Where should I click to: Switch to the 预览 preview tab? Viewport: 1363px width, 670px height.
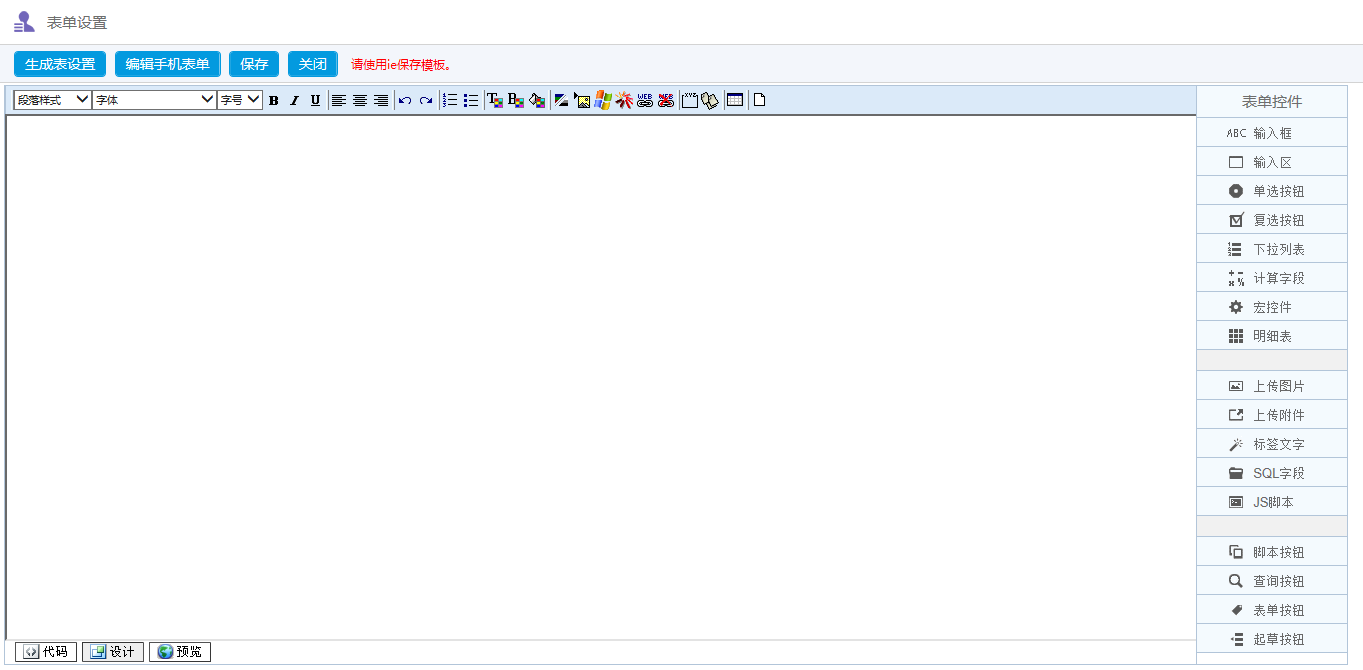pos(180,652)
